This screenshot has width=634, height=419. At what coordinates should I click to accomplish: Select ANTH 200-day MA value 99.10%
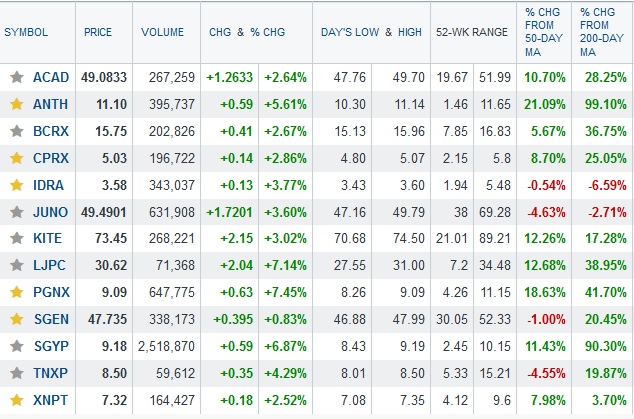click(x=606, y=104)
